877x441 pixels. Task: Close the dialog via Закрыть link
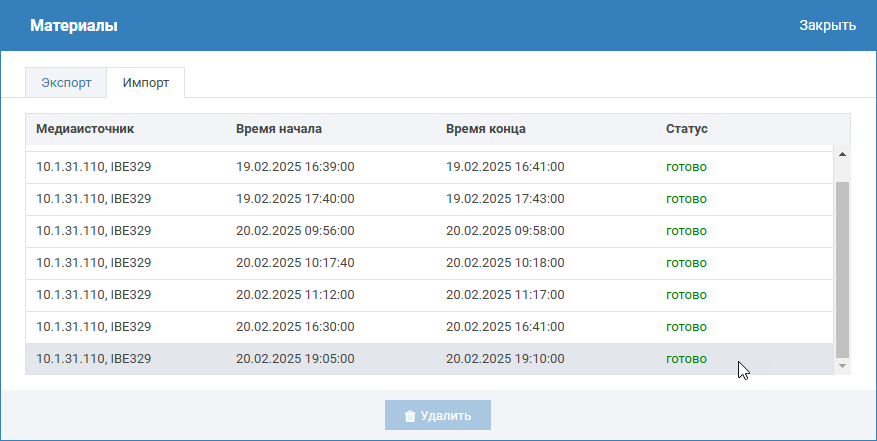click(826, 26)
